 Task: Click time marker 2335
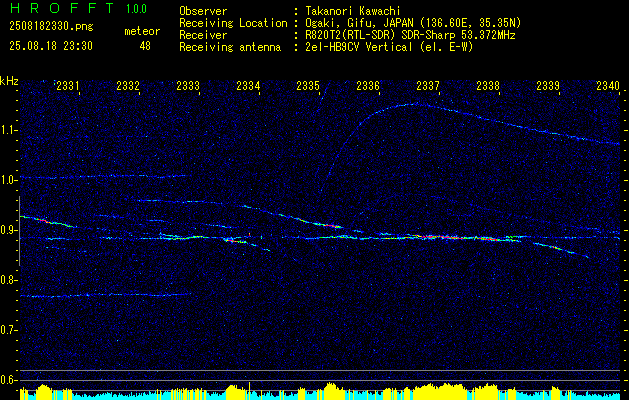pyautogui.click(x=308, y=85)
